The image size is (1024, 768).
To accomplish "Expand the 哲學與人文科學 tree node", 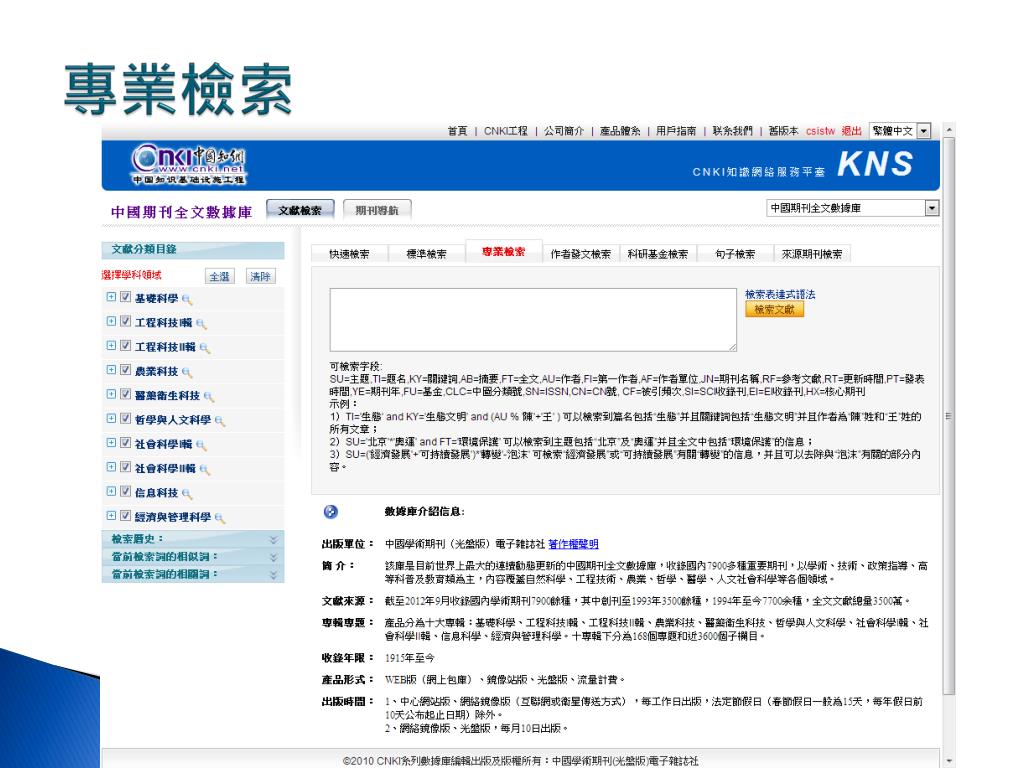I will pyautogui.click(x=111, y=419).
